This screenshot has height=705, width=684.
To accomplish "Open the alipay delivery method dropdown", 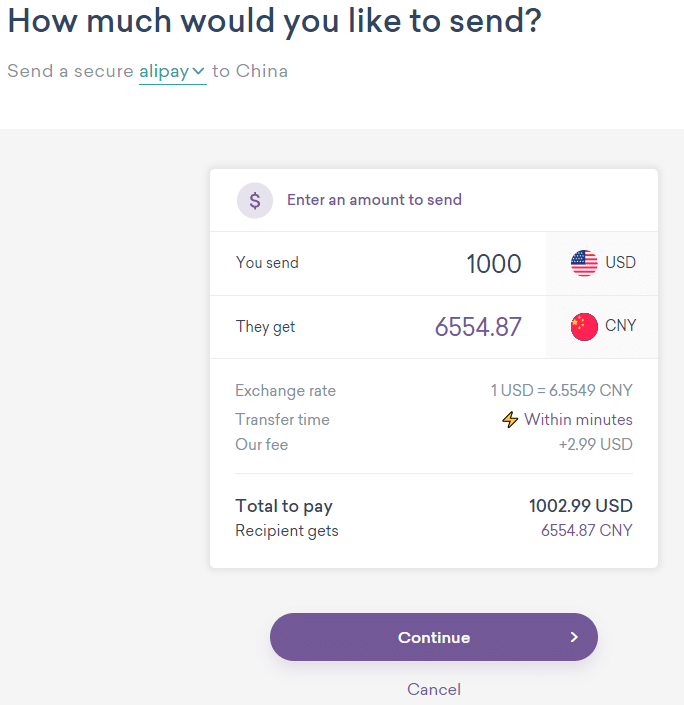I will pos(173,72).
